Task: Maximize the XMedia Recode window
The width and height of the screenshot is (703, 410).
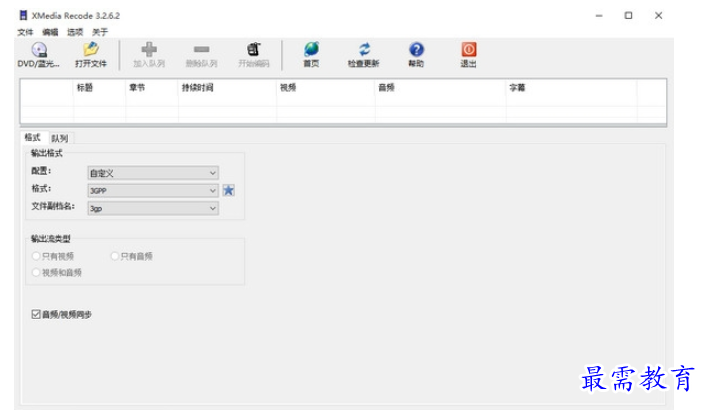Action: tap(629, 15)
